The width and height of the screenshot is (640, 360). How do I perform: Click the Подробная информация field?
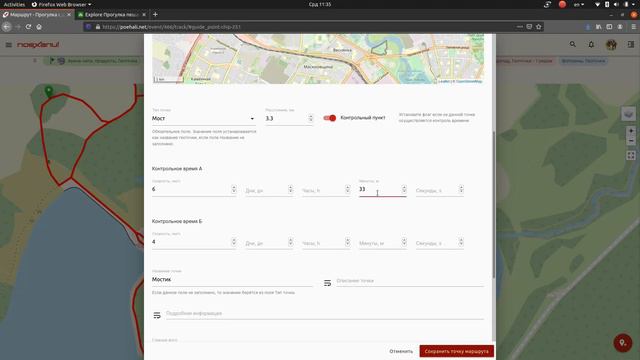[324, 313]
